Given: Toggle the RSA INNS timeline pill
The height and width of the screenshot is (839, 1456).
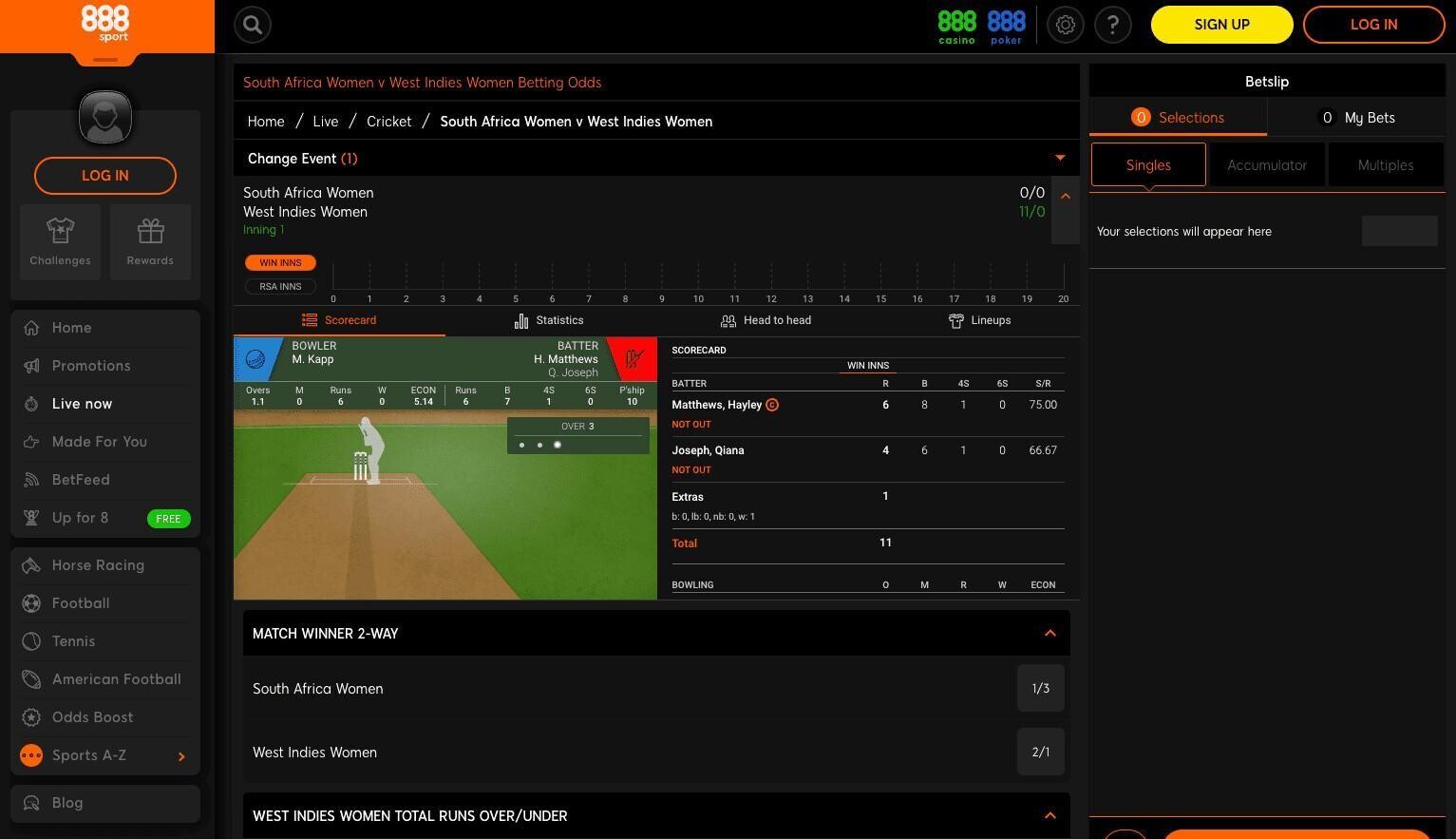Looking at the screenshot, I should coord(280,286).
